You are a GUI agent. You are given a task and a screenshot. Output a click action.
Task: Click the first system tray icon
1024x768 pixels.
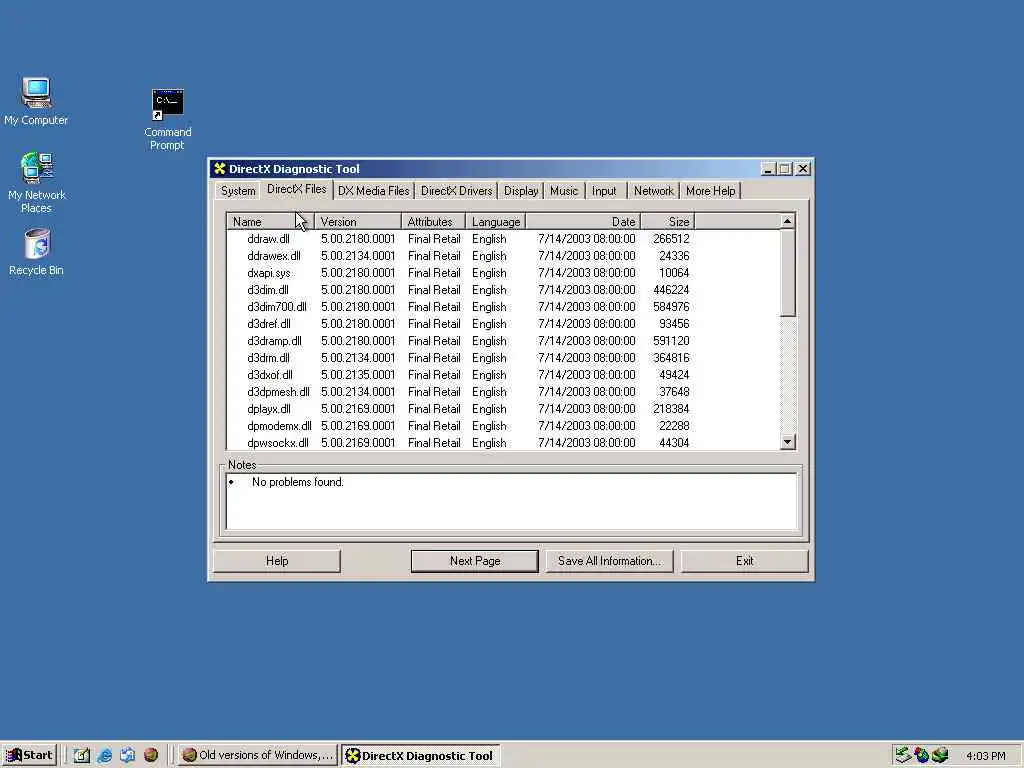tap(903, 755)
